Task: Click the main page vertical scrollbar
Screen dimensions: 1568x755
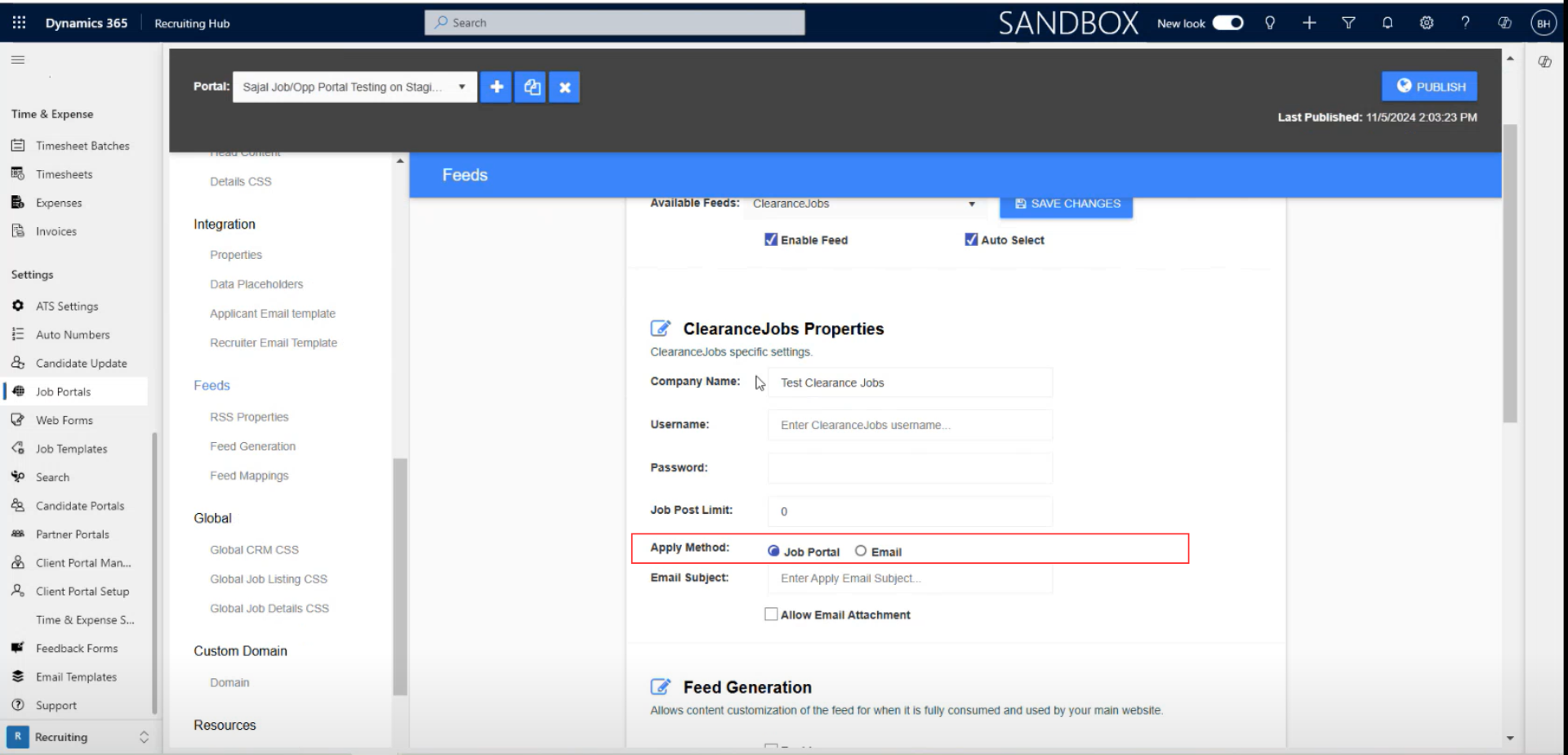Action: [x=1510, y=274]
